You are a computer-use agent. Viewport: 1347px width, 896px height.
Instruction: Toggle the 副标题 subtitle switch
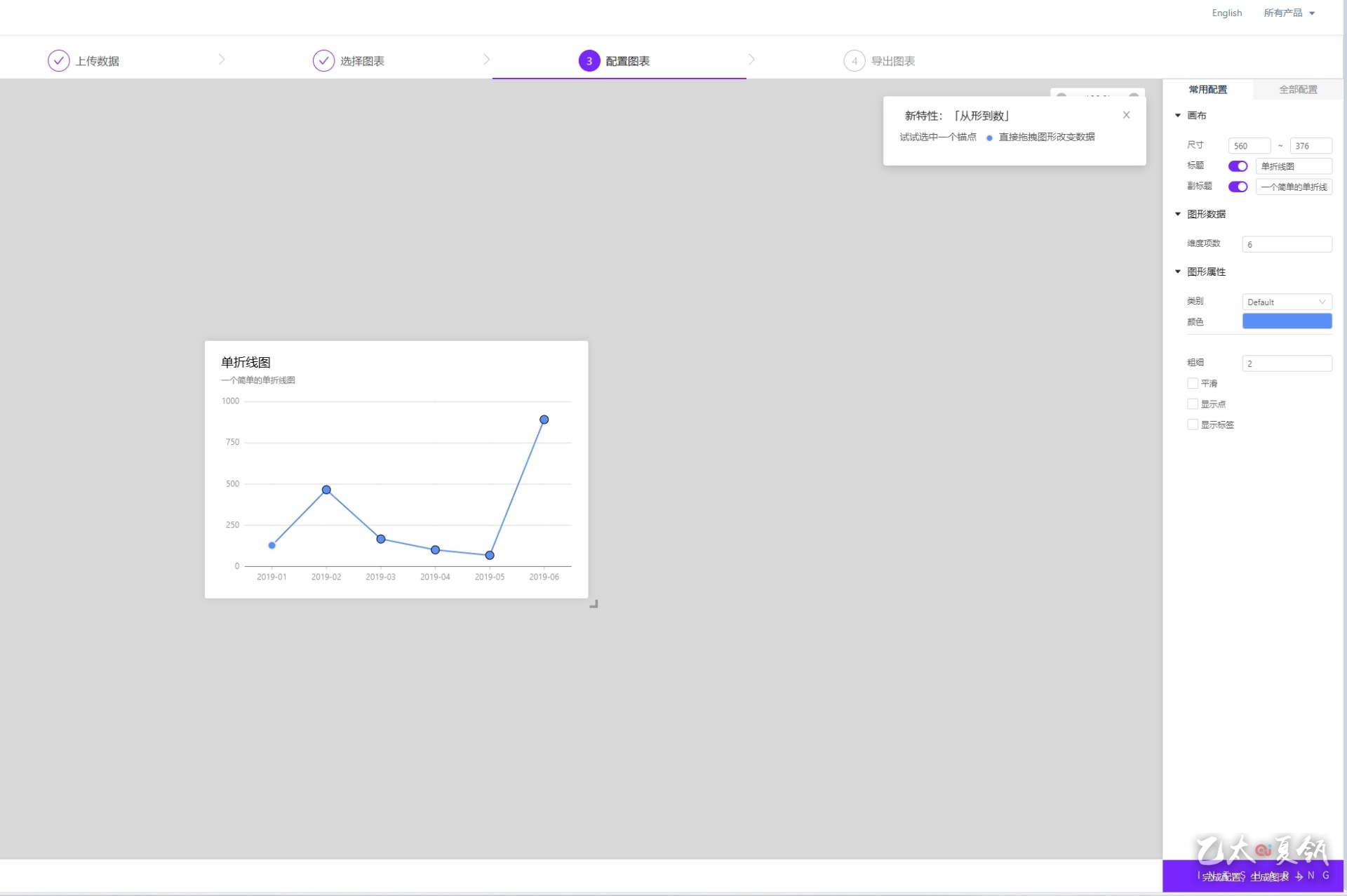(1238, 187)
